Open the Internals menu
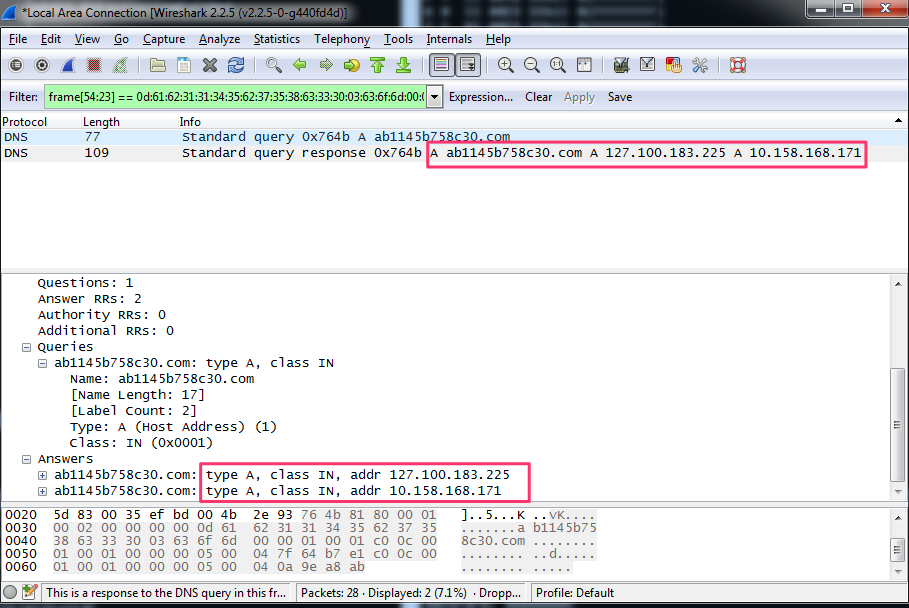Screen dimensions: 909x608 click(449, 39)
